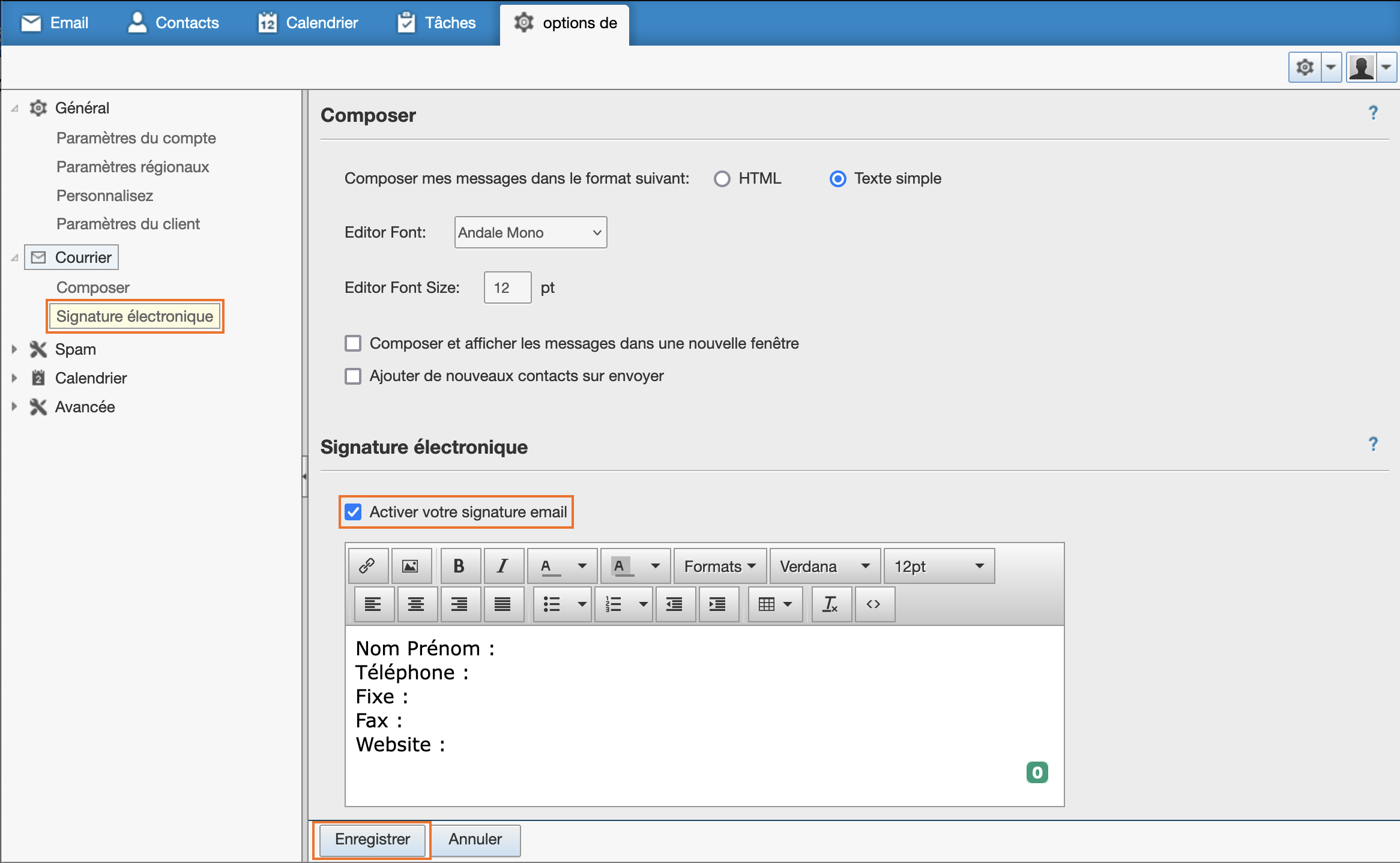The height and width of the screenshot is (863, 1400).
Task: Insert a table into the signature
Action: [x=768, y=604]
